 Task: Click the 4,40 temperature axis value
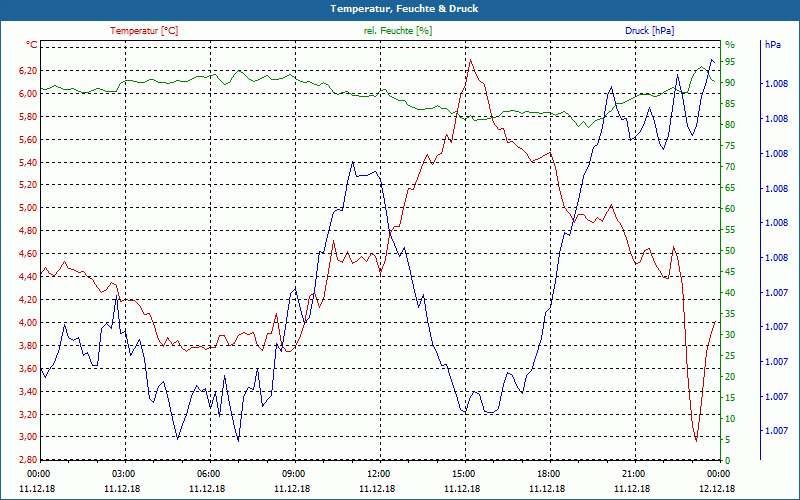pos(28,277)
